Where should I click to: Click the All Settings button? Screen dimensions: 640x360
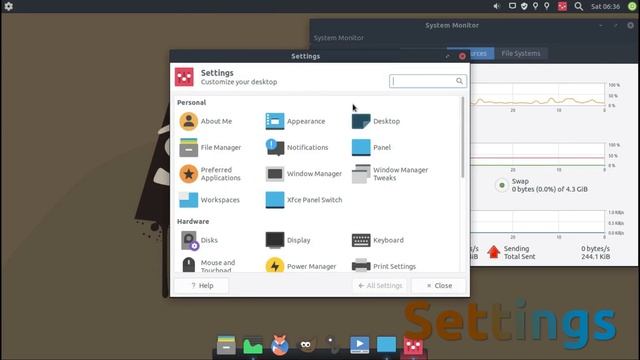coord(380,286)
